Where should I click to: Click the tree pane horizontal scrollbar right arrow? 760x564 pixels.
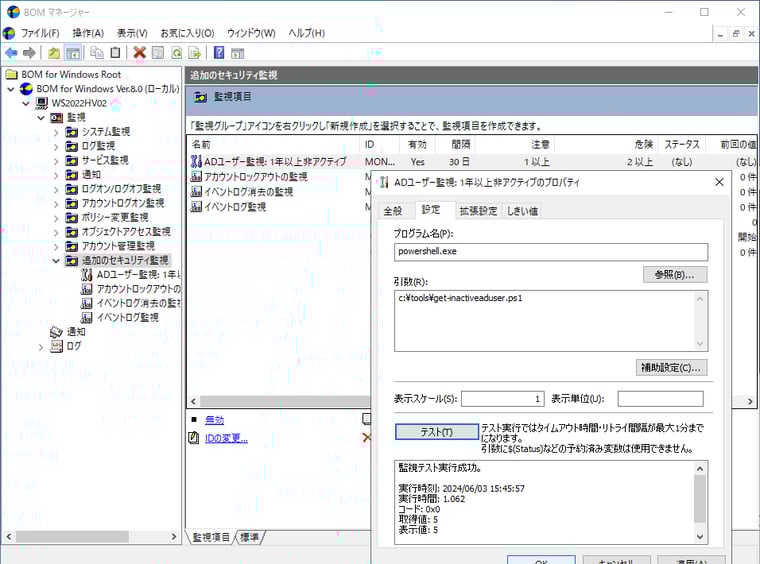pos(174,537)
